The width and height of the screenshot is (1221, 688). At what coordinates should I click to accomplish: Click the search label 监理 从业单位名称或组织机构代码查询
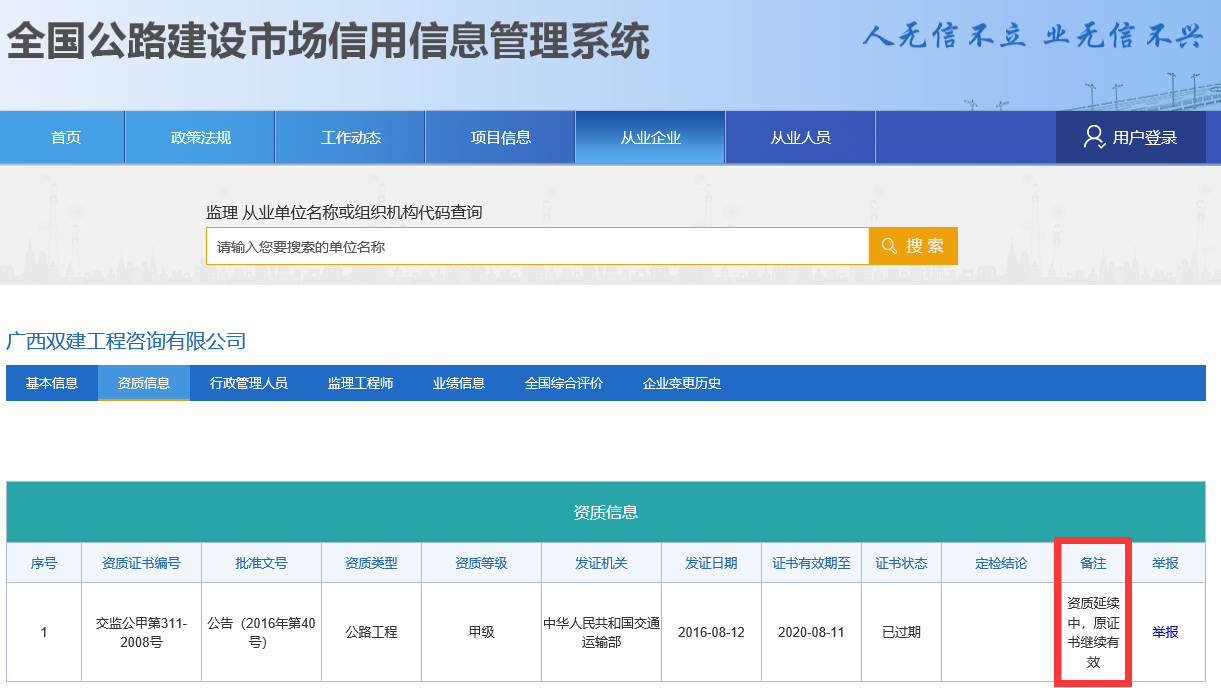tap(344, 212)
